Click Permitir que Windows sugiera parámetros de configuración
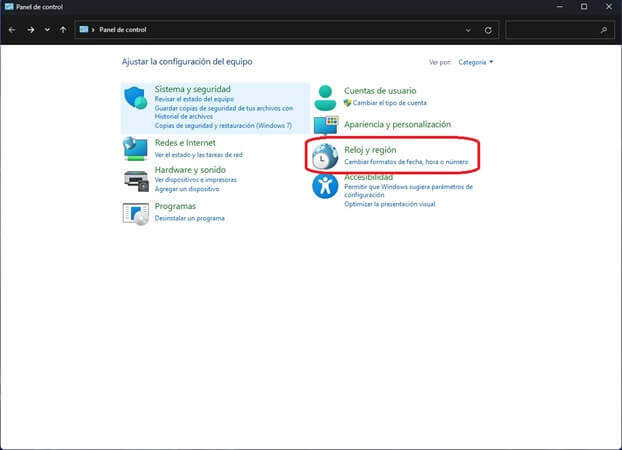622x450 pixels. click(x=409, y=191)
